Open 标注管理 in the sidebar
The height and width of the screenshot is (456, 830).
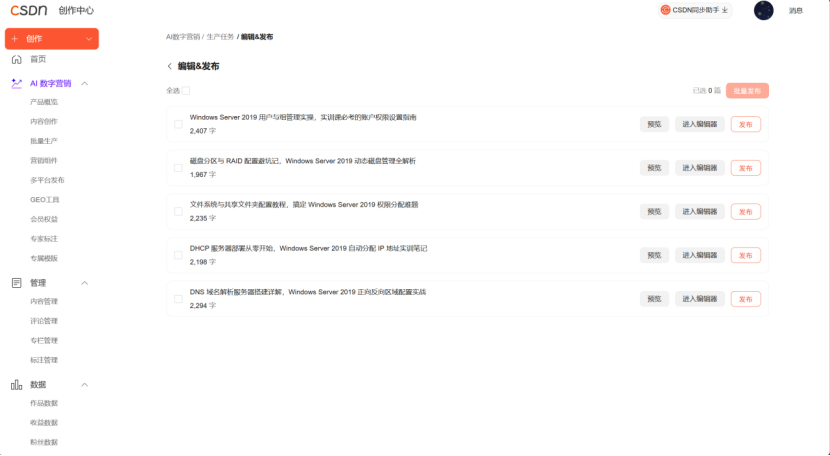[44, 360]
